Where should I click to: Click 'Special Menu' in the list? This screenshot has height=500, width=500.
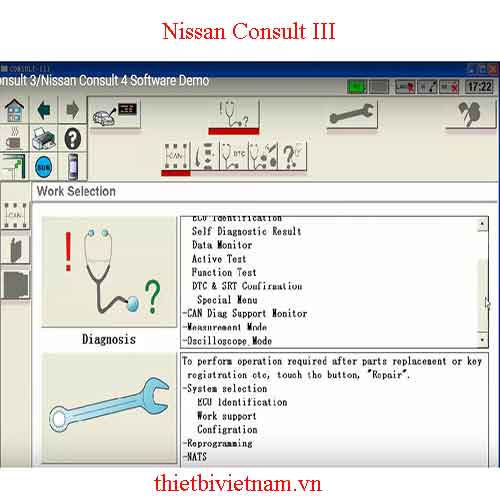tap(227, 300)
